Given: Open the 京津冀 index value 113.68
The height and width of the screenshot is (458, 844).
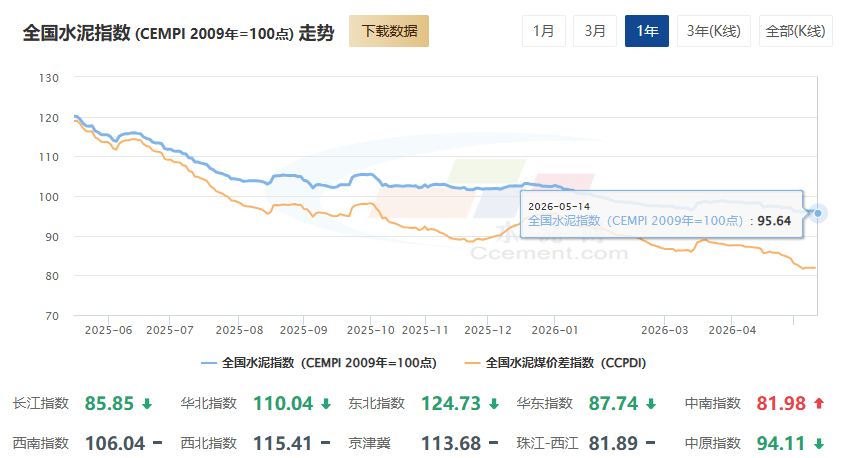Looking at the screenshot, I should tap(451, 443).
